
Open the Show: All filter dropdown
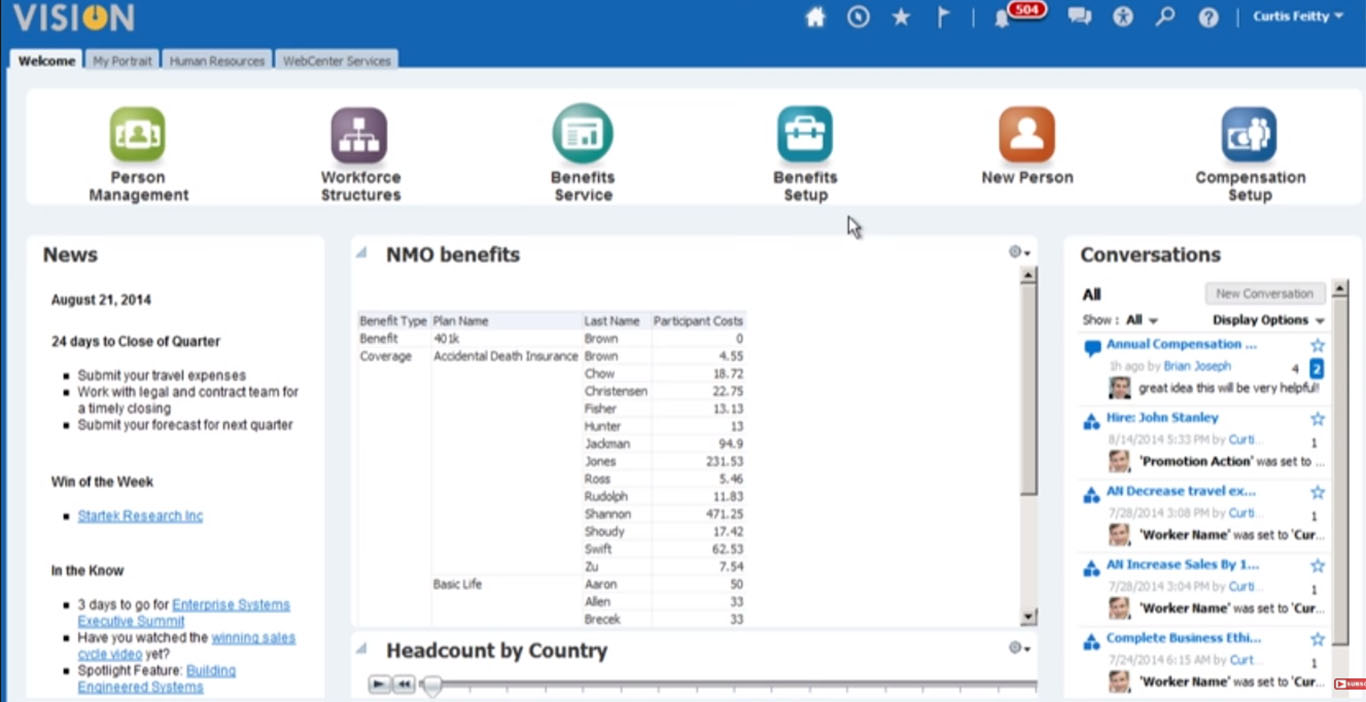pyautogui.click(x=1142, y=320)
